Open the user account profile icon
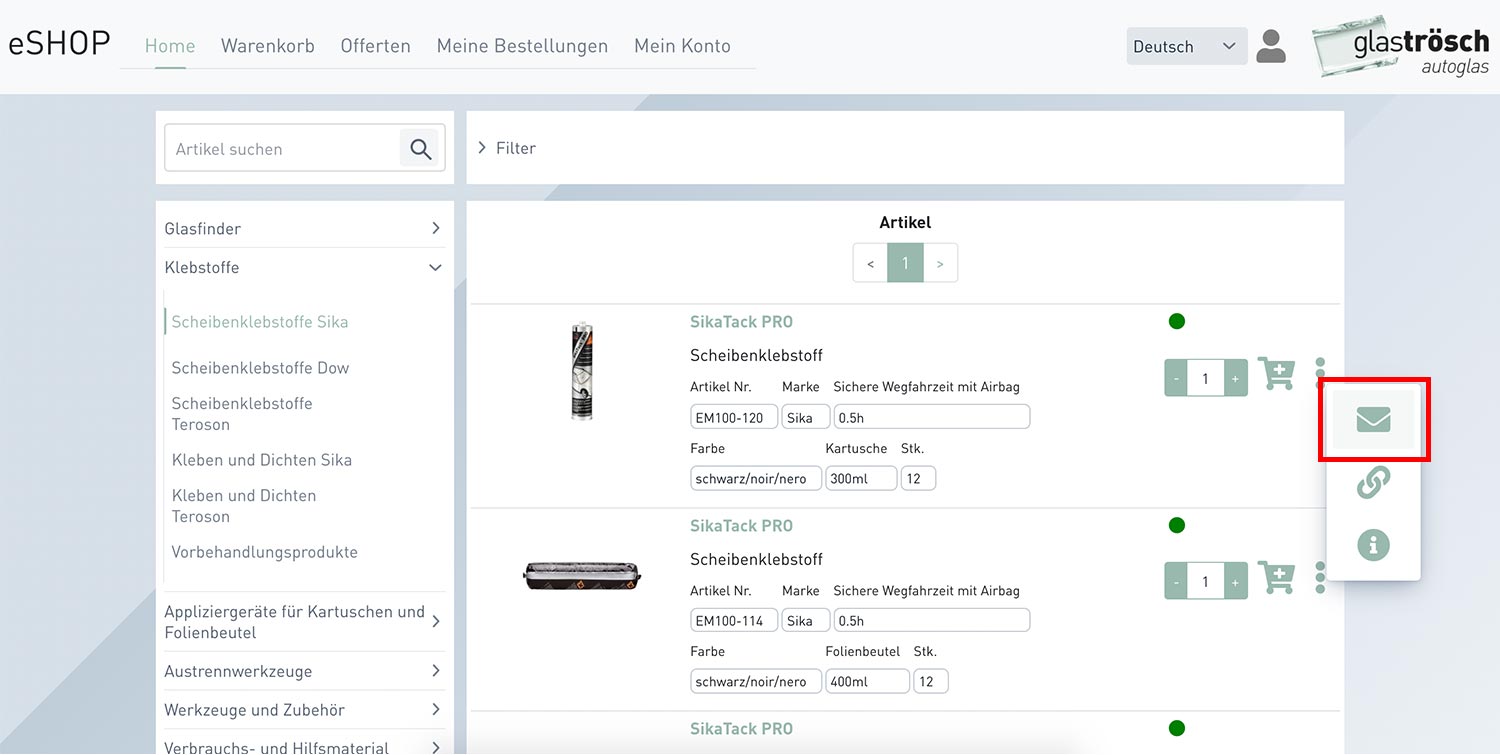The width and height of the screenshot is (1500, 755). [x=1271, y=46]
